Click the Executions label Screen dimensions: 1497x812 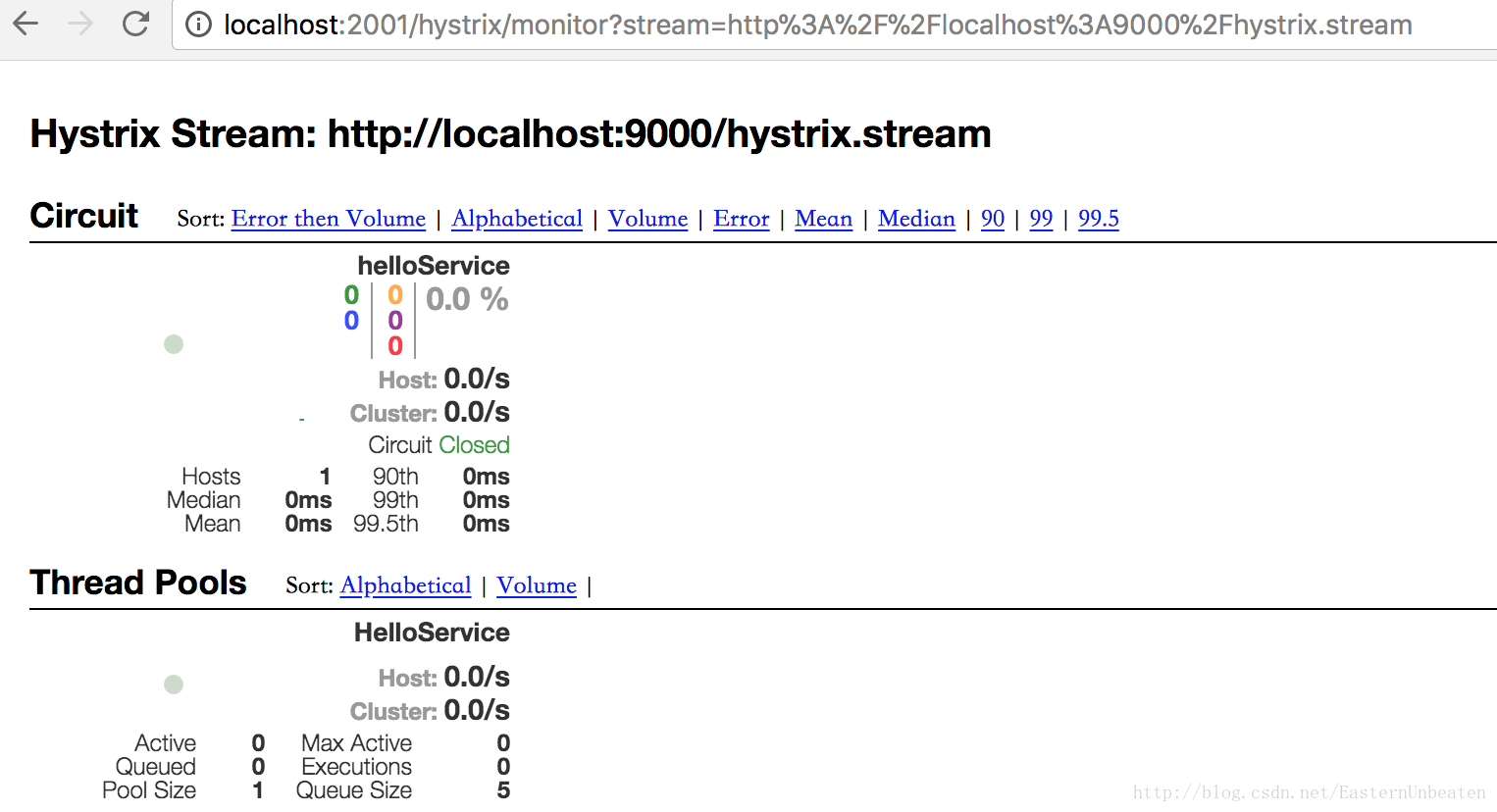[x=356, y=767]
